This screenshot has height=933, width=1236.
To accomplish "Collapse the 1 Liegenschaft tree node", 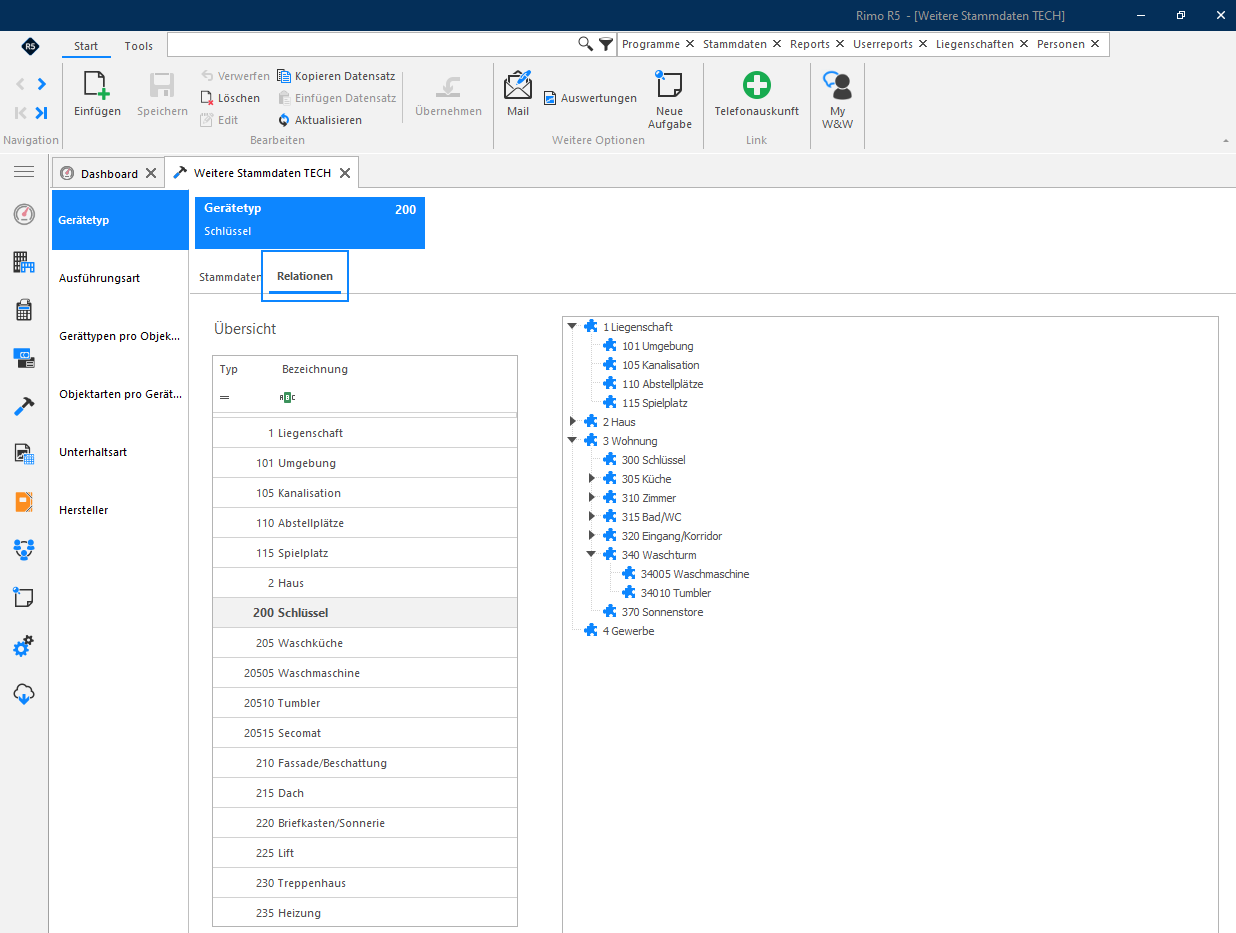I will point(573,326).
